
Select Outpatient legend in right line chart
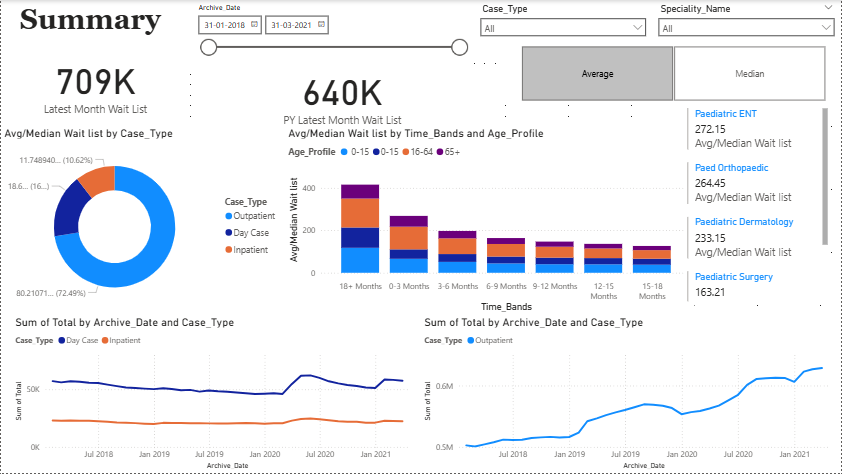[x=490, y=340]
